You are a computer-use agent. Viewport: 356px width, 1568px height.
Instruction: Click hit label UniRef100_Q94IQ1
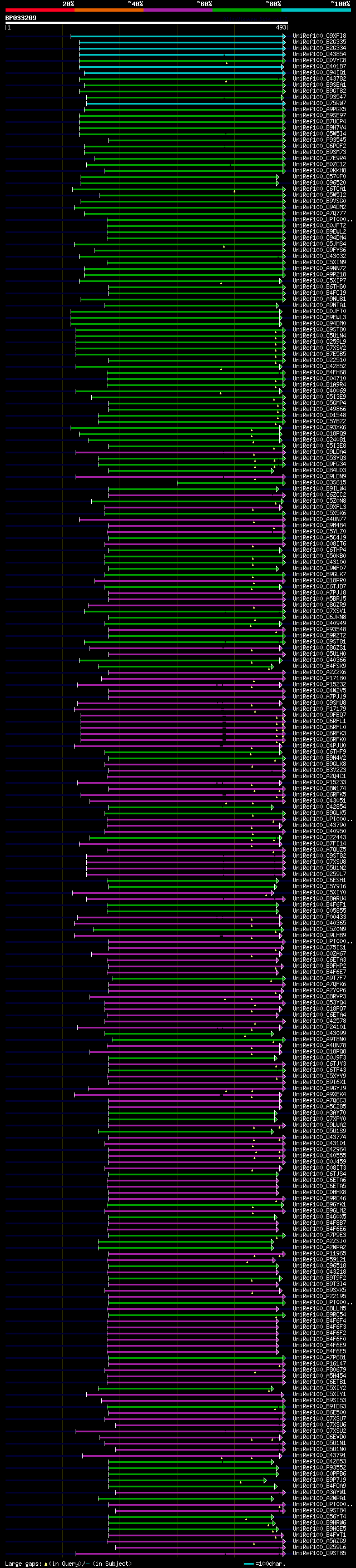point(319,72)
